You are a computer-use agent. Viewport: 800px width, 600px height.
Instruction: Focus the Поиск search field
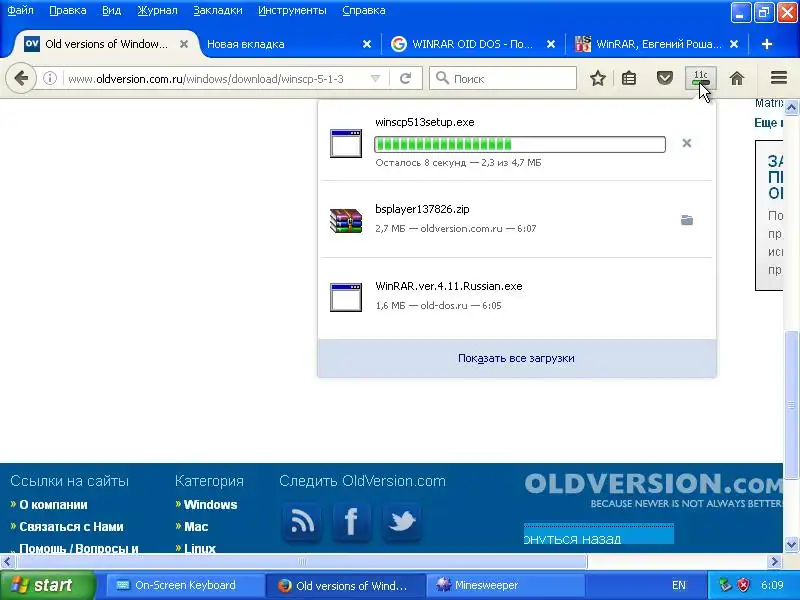coord(503,79)
